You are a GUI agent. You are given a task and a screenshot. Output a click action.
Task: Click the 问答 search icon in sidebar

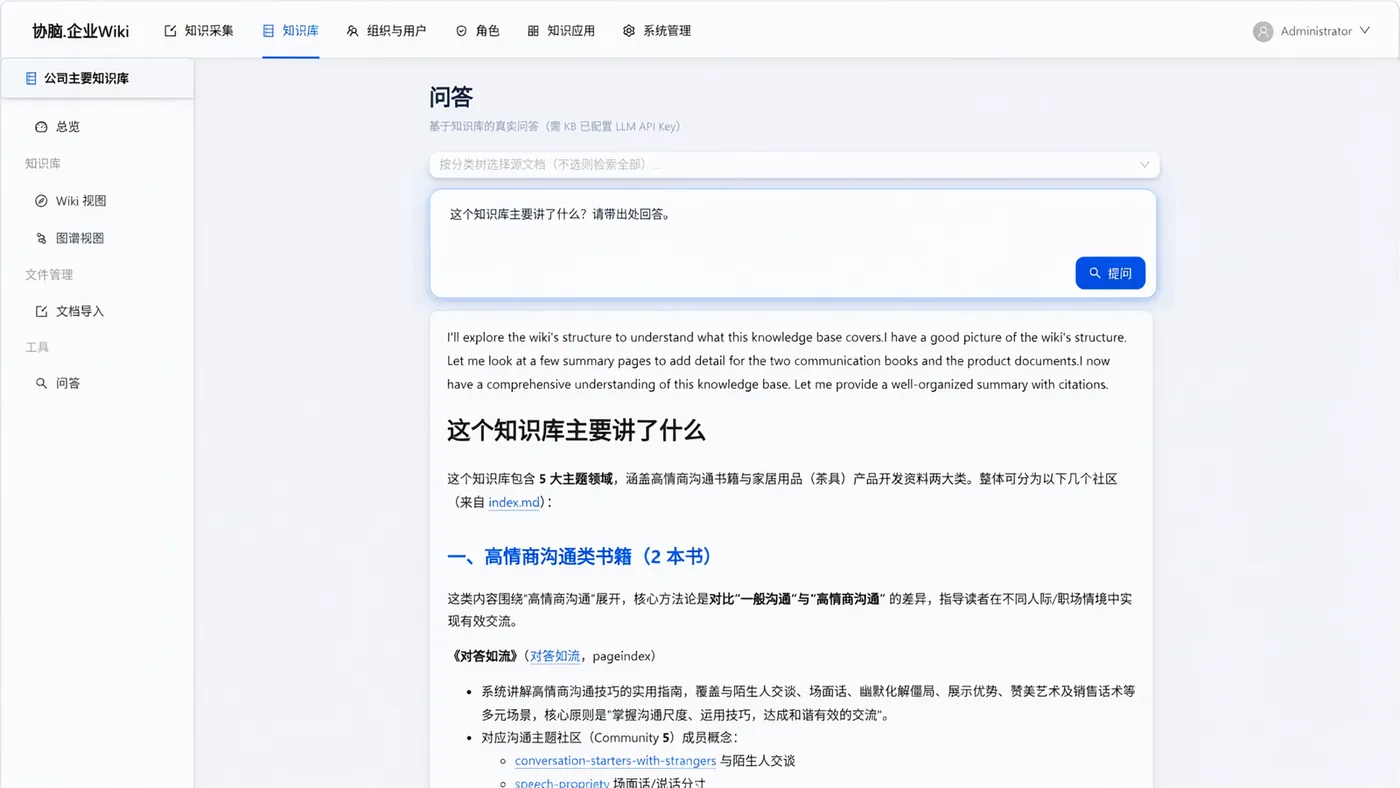(41, 383)
